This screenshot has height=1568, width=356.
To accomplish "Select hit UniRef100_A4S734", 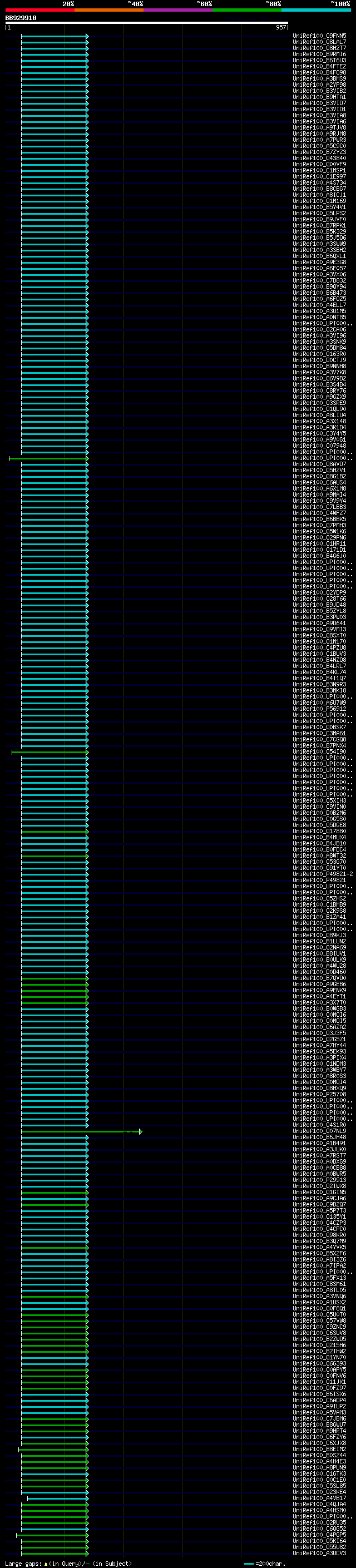I will (319, 182).
